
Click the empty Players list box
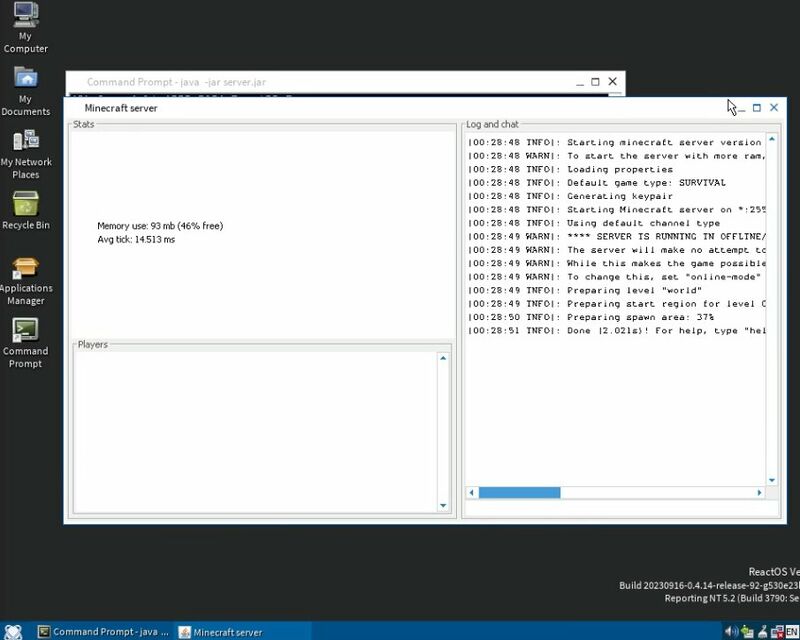255,432
